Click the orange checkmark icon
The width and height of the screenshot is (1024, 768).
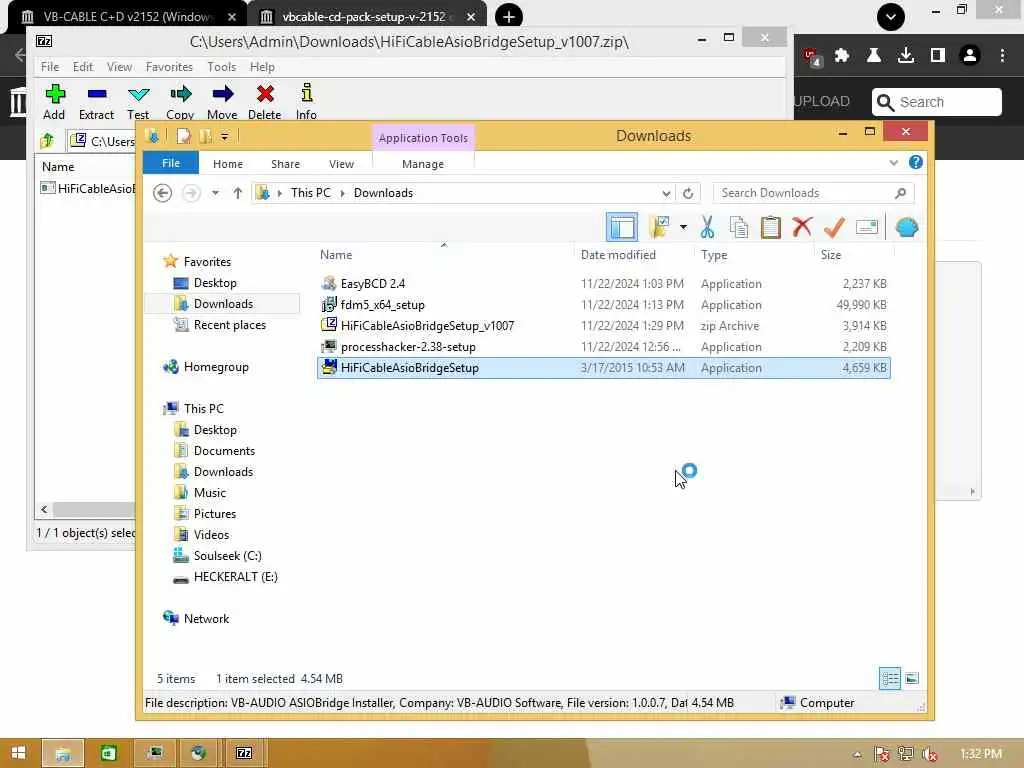[x=834, y=227]
